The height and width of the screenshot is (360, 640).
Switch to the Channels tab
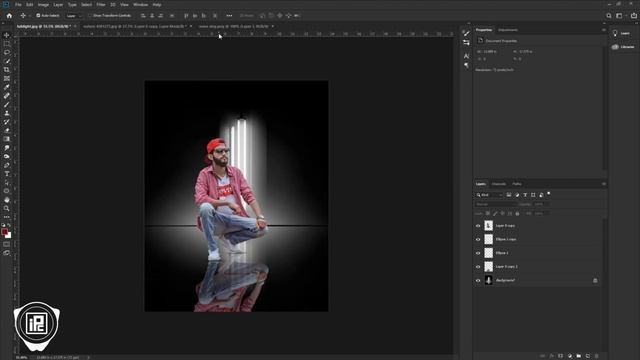[x=498, y=184]
